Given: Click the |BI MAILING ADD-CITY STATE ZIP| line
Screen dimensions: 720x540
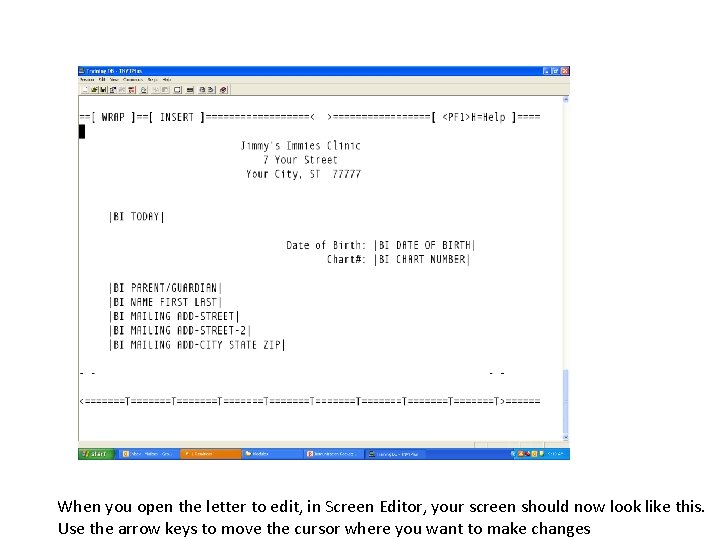Looking at the screenshot, I should tap(197, 345).
